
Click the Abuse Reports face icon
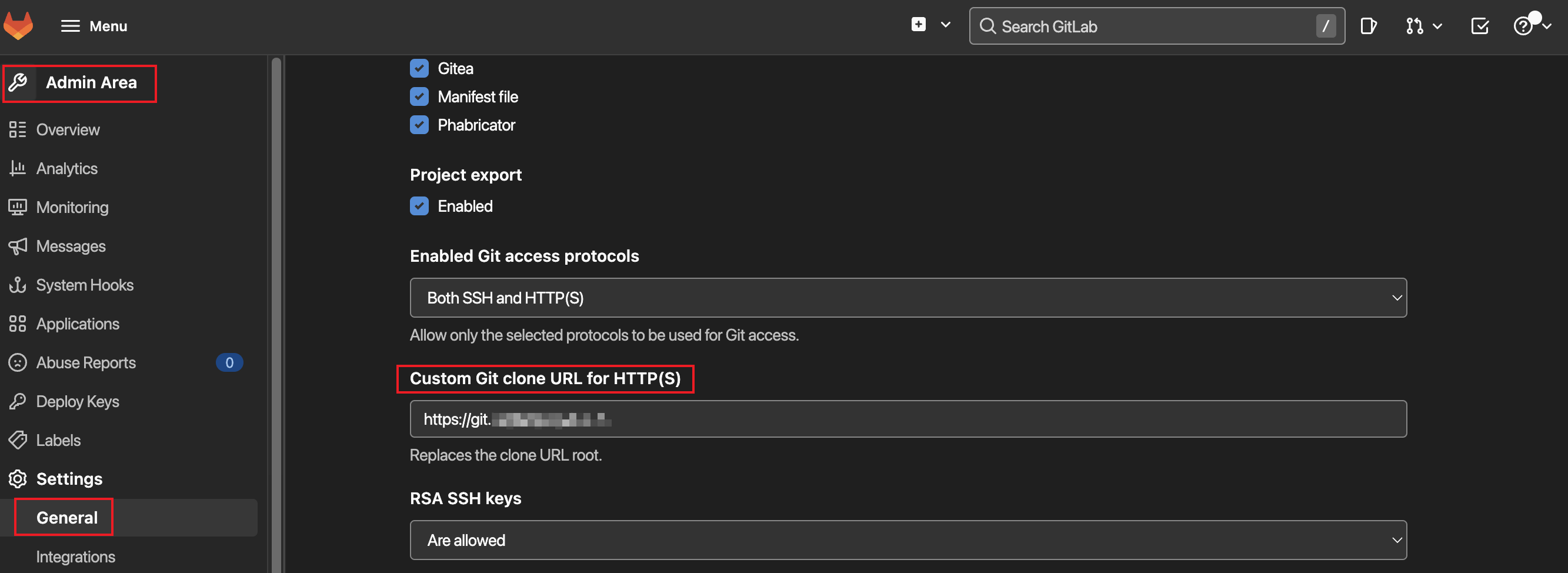coord(18,362)
